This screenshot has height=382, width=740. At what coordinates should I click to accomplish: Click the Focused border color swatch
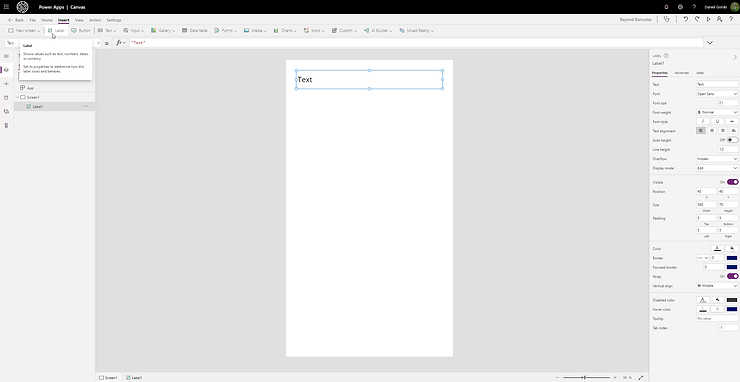(732, 267)
